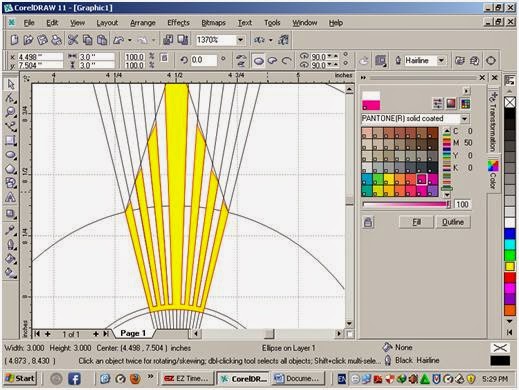Expand the Undo history dropdown arrow
This screenshot has width=519, height=390.
pos(130,40)
